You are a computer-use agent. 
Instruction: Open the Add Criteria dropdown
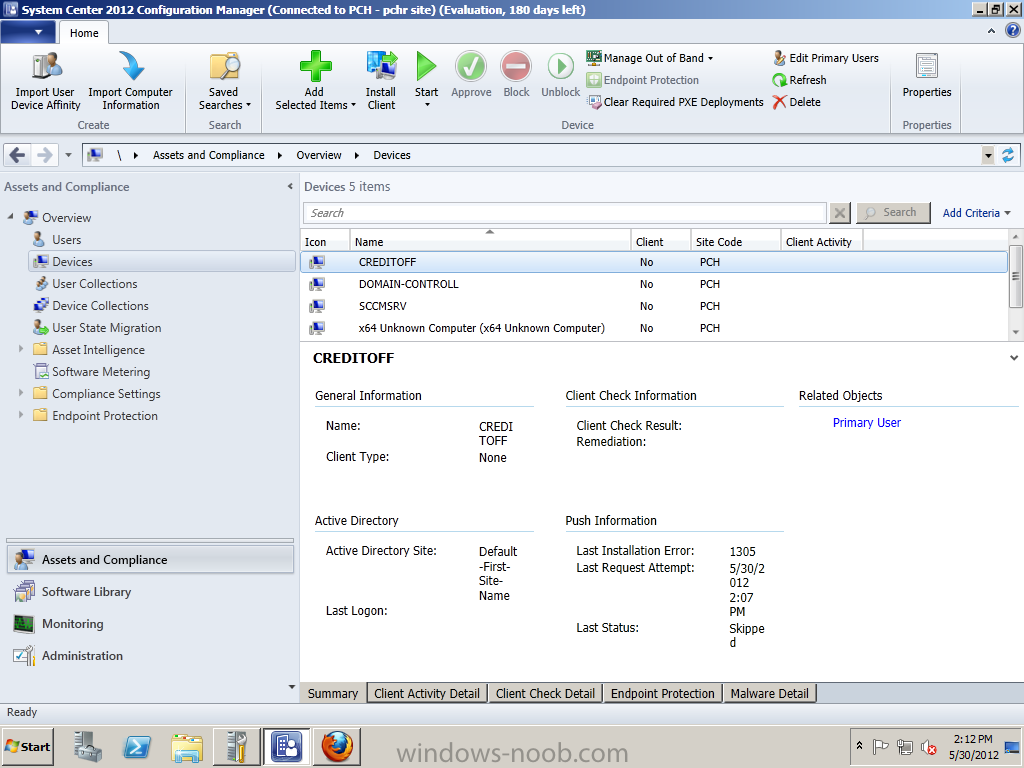[x=976, y=213]
